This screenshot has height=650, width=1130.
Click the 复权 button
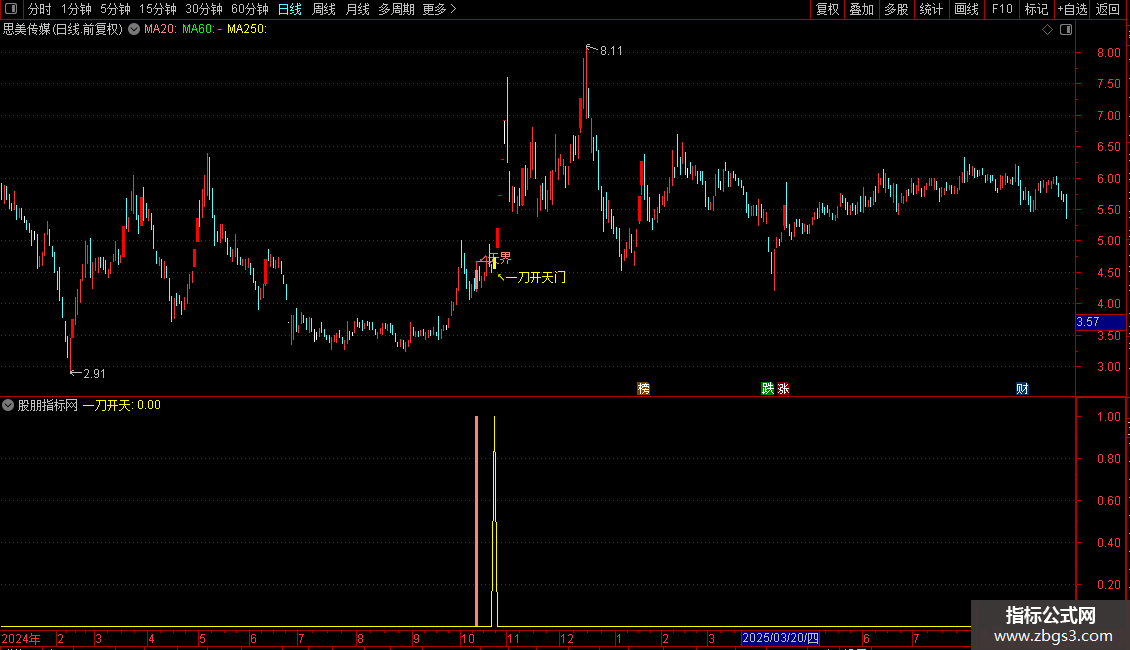(827, 9)
